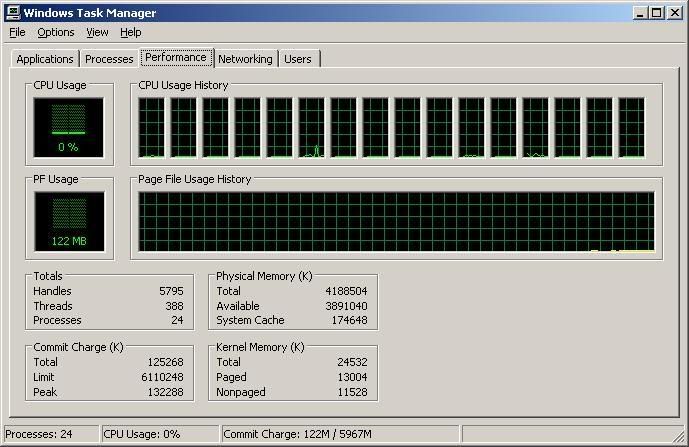Click the Kernel Memory Paged value 13004
Viewport: 689px width, 447px height.
tap(352, 377)
